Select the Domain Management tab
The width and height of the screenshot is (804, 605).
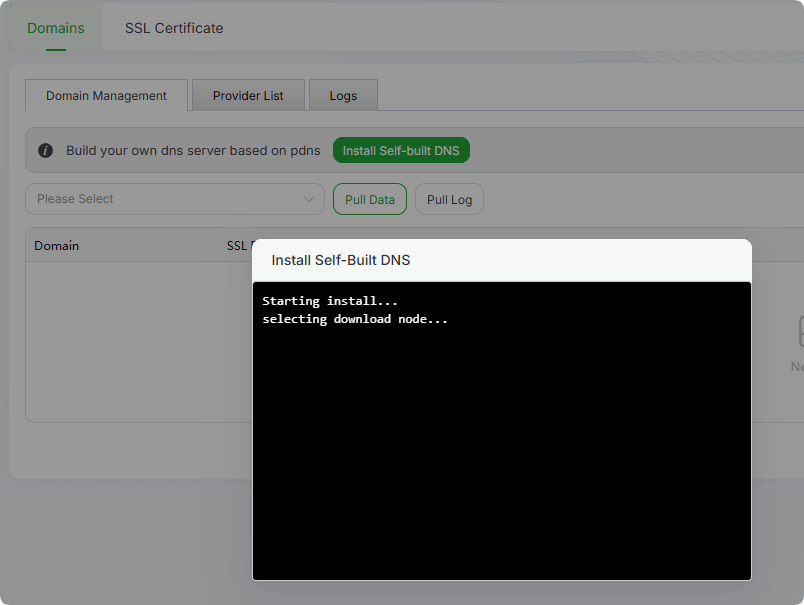tap(106, 95)
